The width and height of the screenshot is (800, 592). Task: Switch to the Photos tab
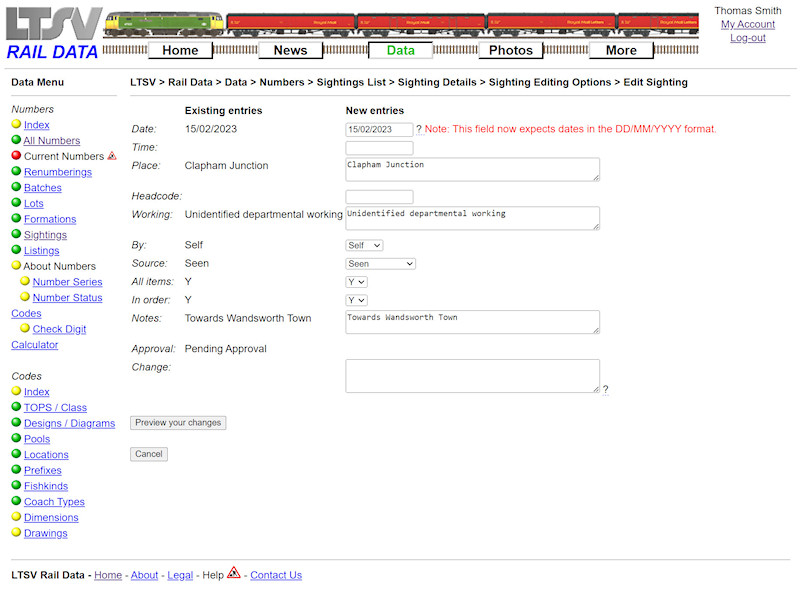point(511,50)
